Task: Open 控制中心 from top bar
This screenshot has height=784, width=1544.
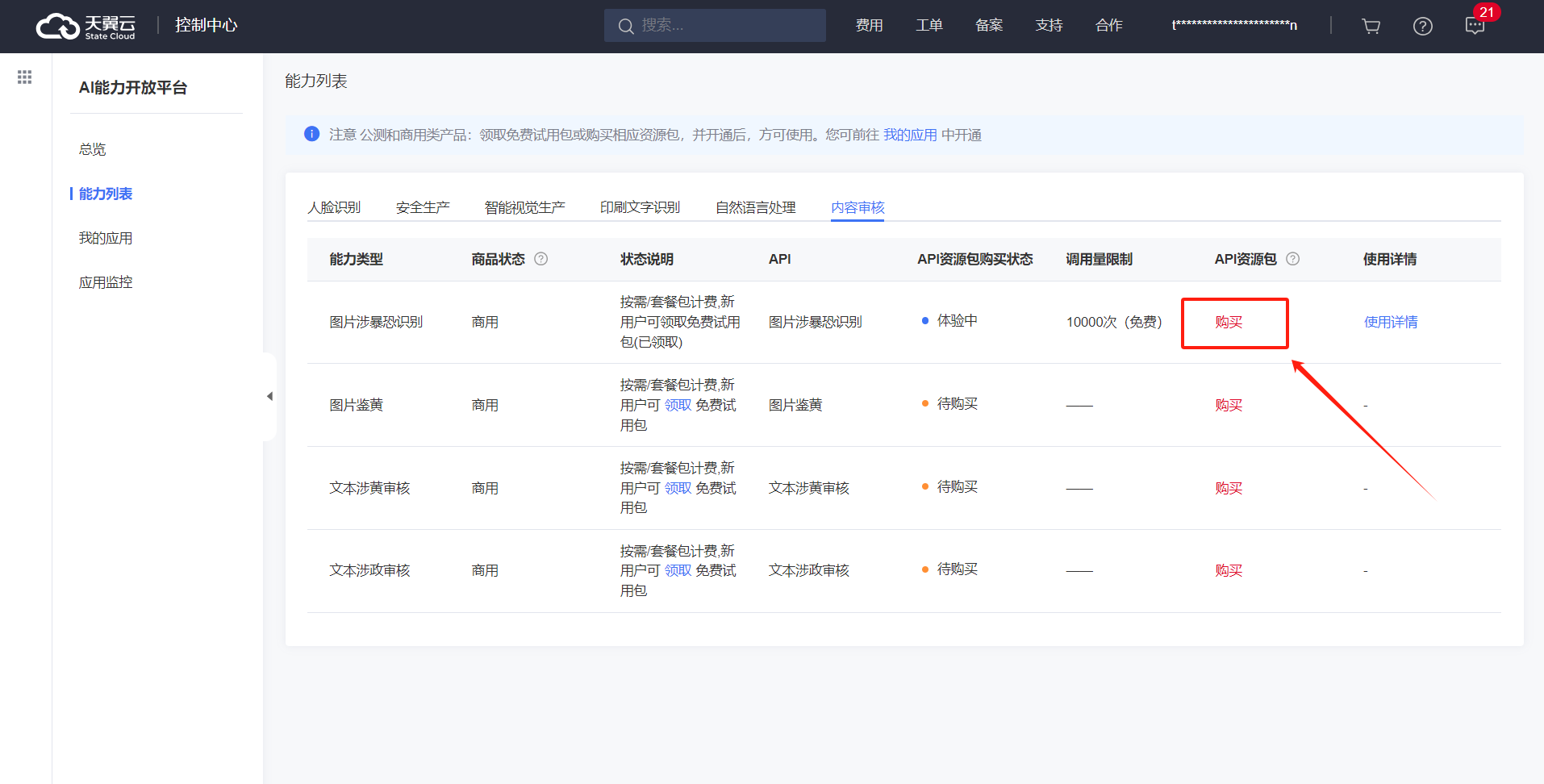Action: click(207, 25)
